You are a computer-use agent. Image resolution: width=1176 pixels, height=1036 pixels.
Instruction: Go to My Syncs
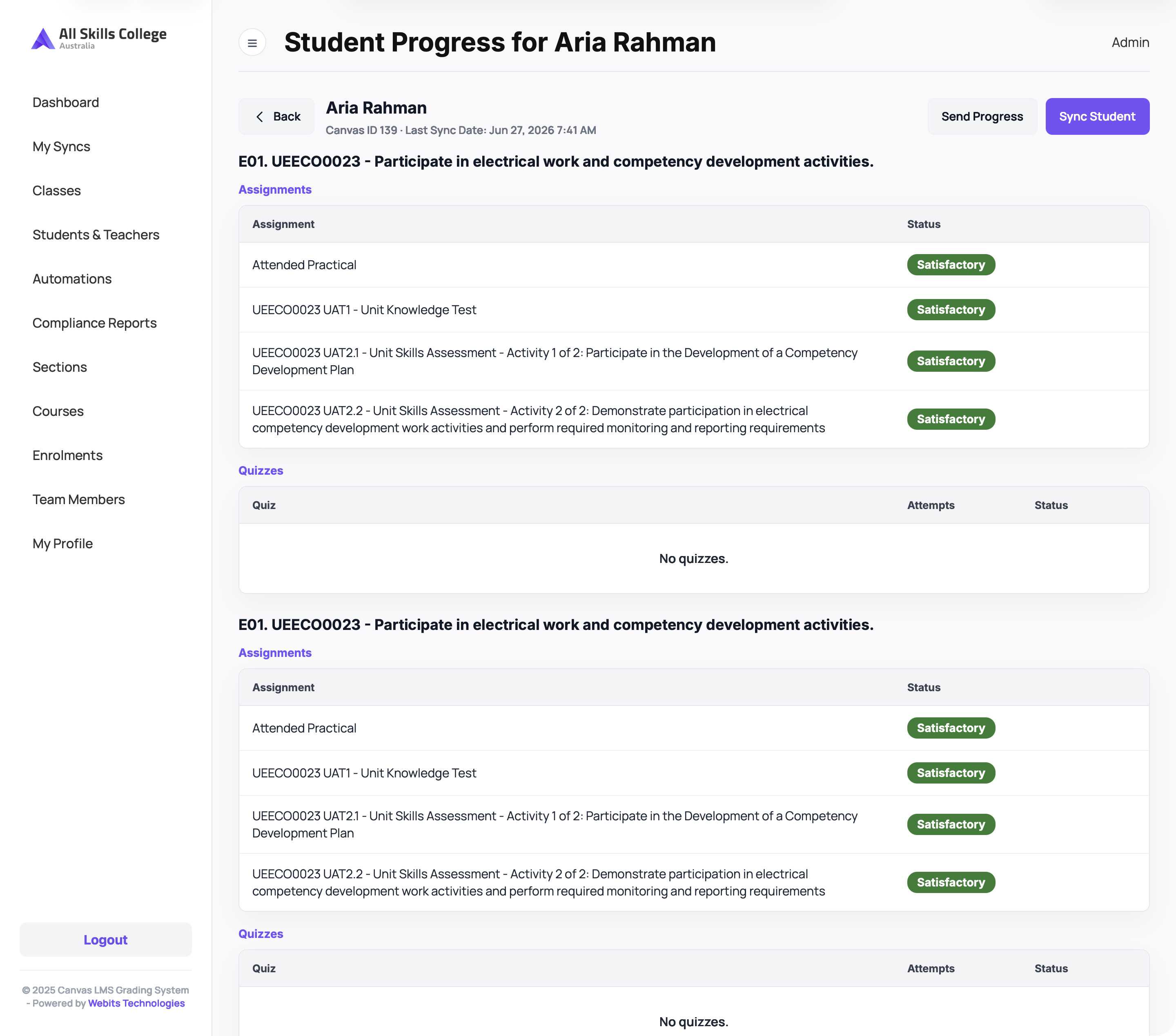click(62, 147)
